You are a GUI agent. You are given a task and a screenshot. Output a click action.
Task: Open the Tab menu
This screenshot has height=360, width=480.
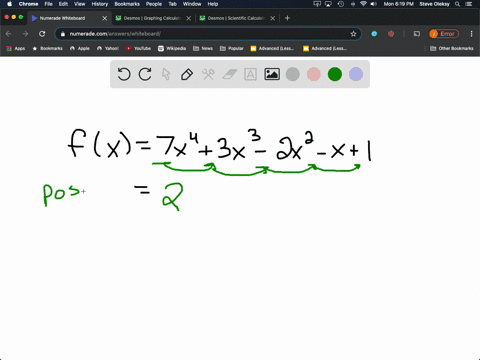pyautogui.click(x=172, y=4)
